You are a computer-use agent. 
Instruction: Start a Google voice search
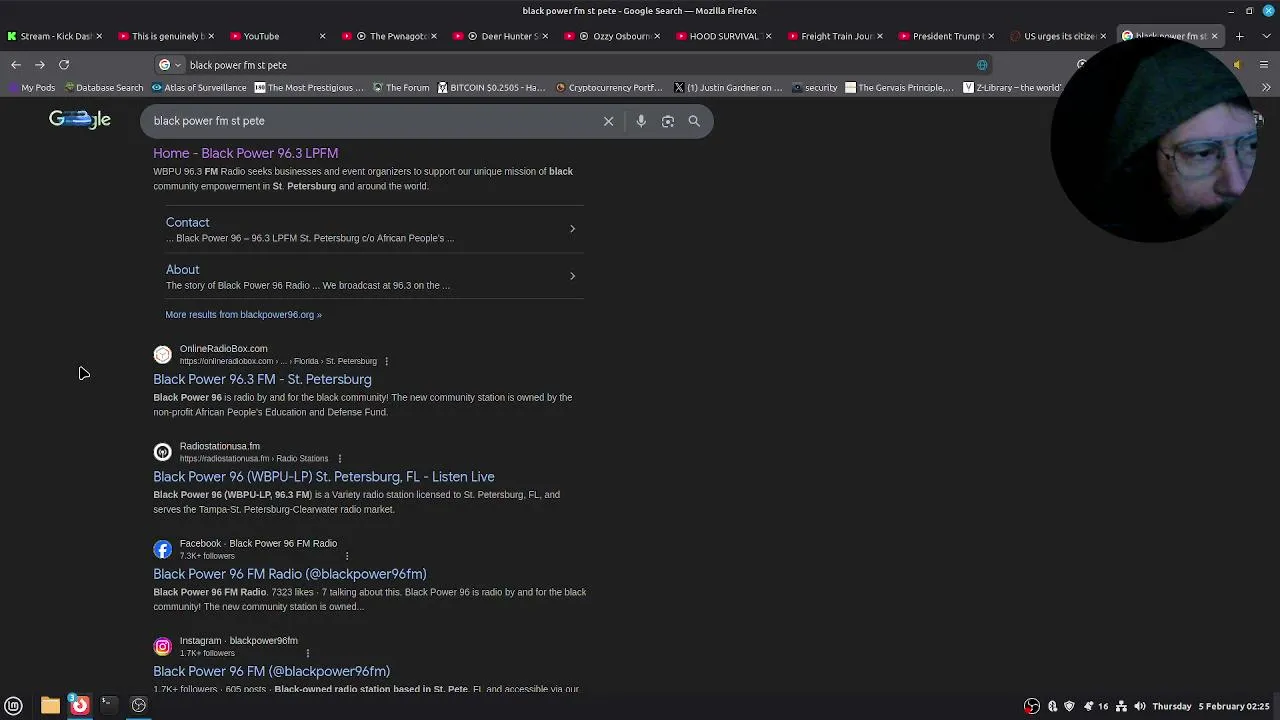641,121
